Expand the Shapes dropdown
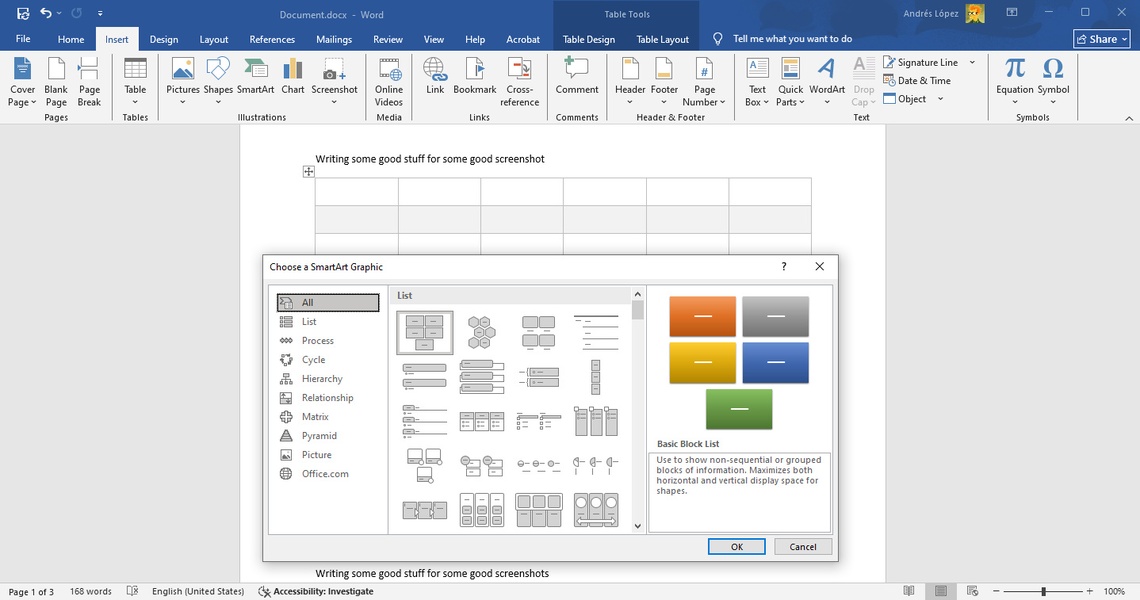The image size is (1140, 600). (218, 101)
